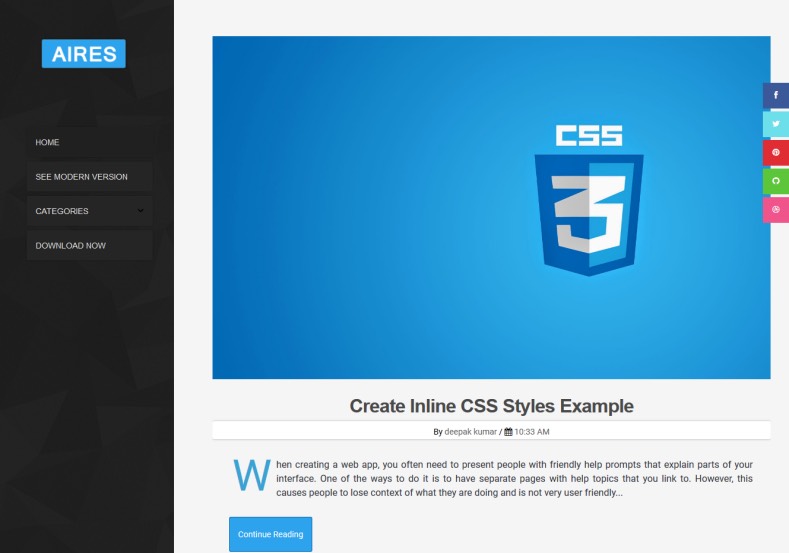
Task: Open the CATEGORIES menu item
Action: click(x=90, y=211)
